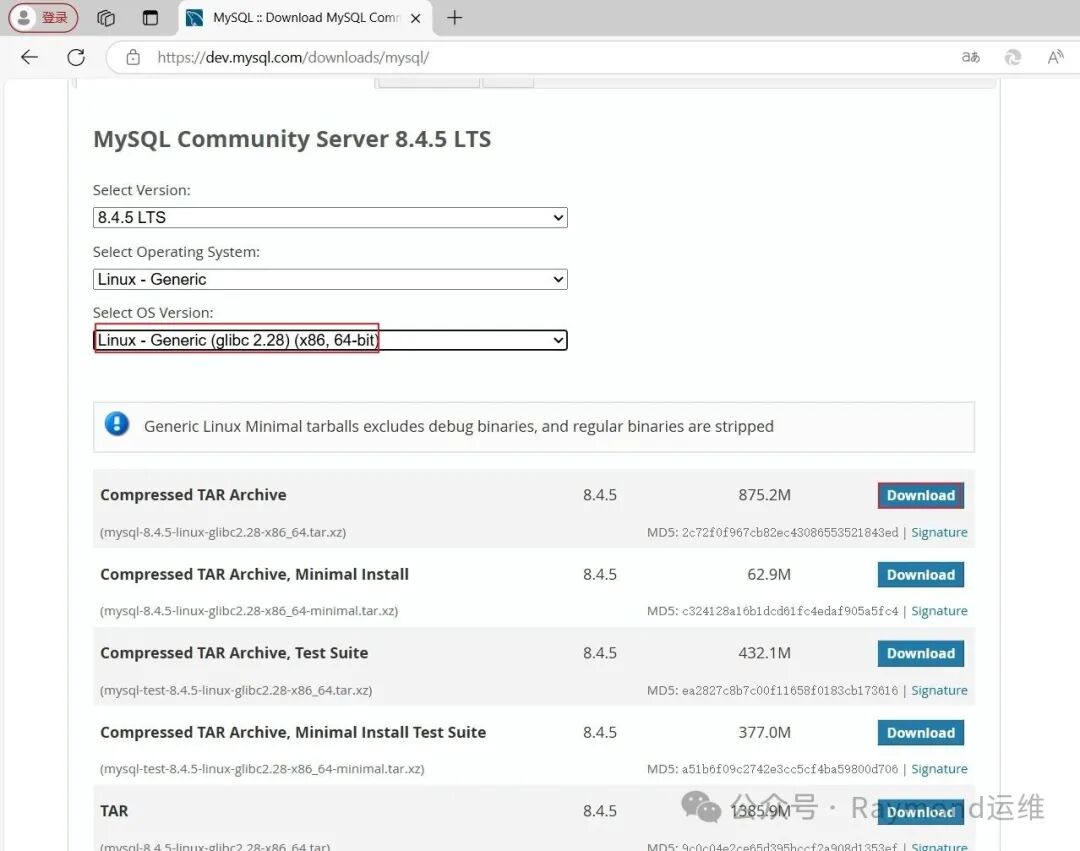Click the read aloud icon
This screenshot has width=1080, height=851.
[1055, 57]
